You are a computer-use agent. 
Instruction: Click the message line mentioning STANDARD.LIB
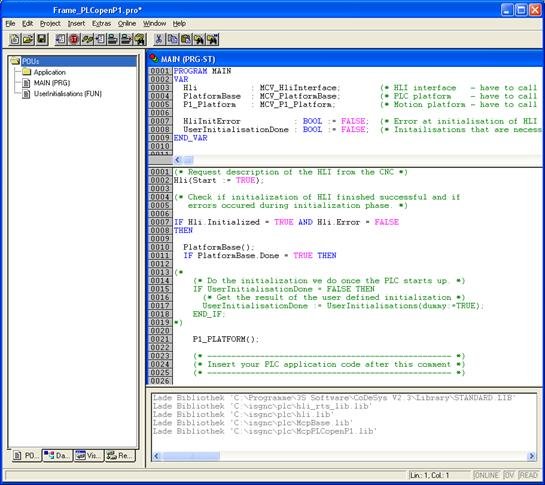(334, 397)
